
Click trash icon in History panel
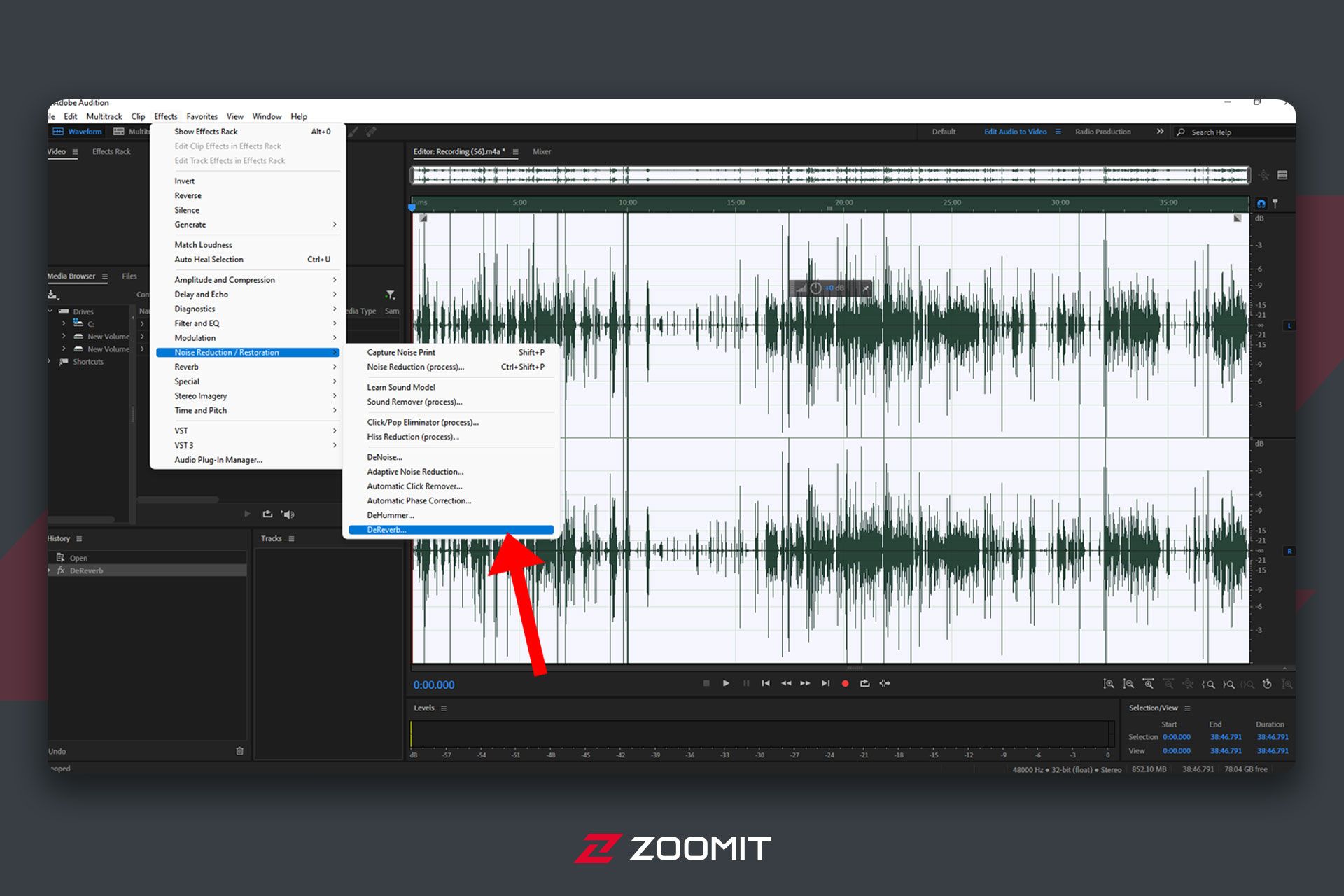[x=239, y=751]
